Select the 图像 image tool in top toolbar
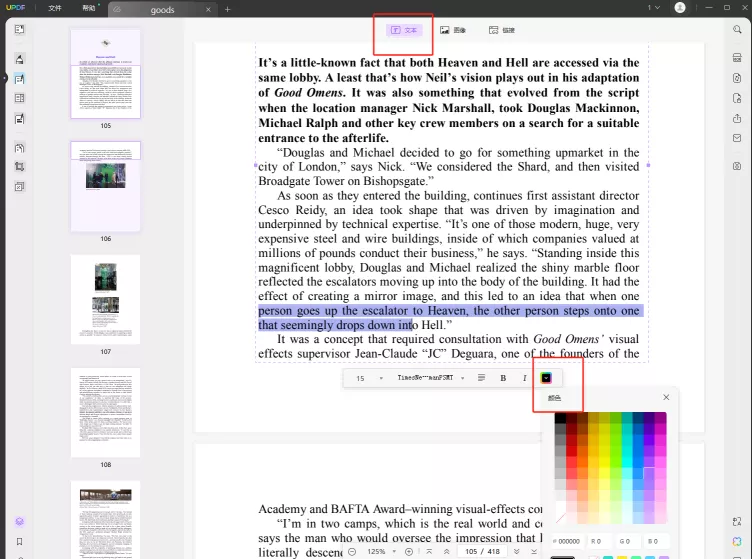Screen dimensions: 752x559 click(453, 30)
